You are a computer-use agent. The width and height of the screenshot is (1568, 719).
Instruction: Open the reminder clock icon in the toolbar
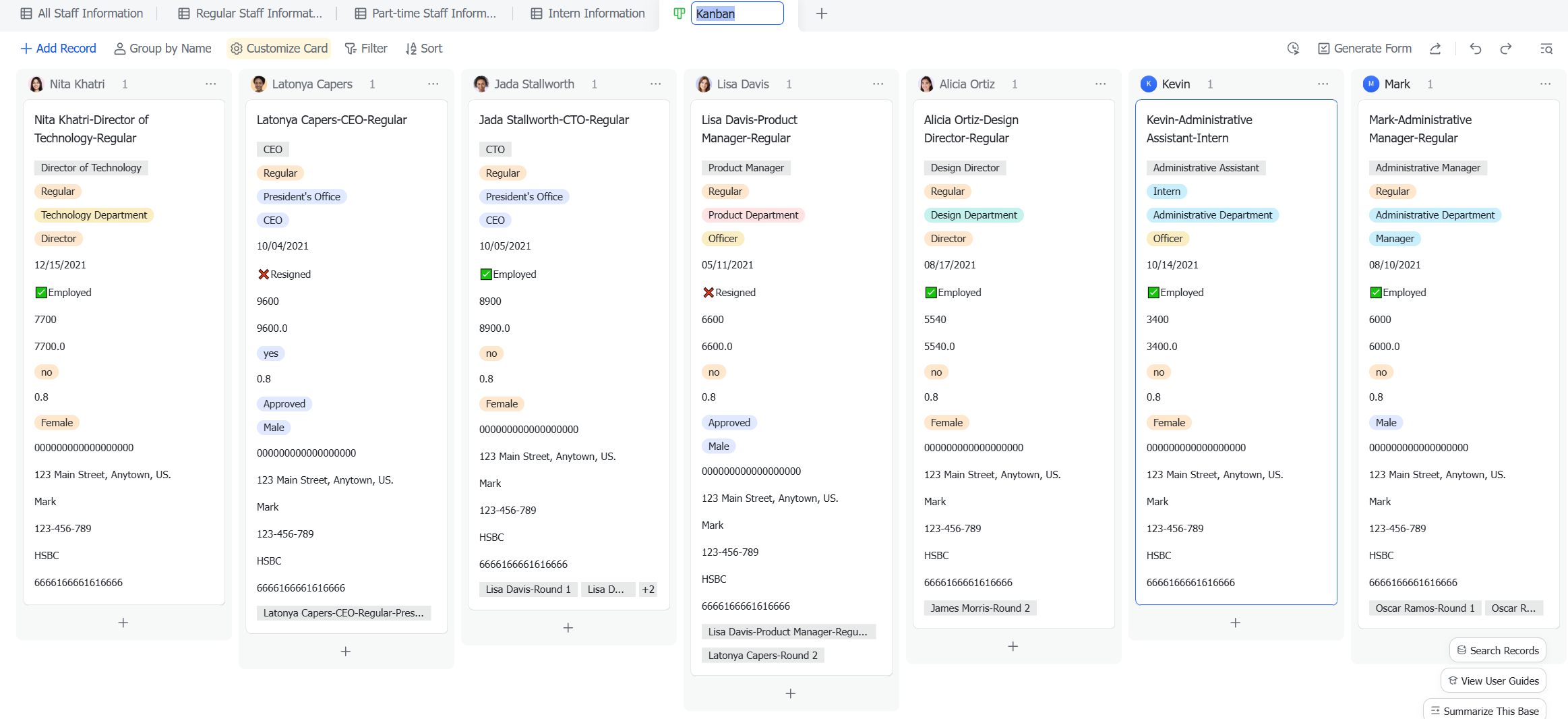[x=1293, y=49]
